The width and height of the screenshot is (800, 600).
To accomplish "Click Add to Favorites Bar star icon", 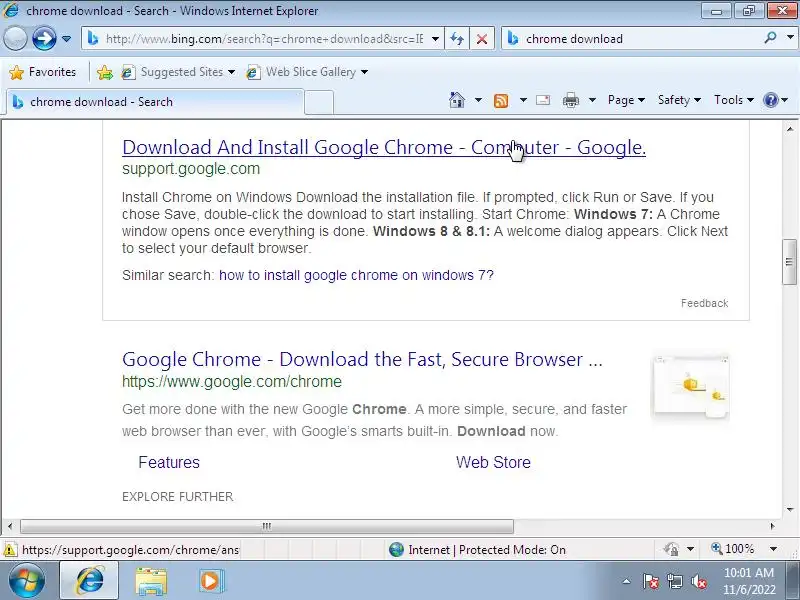I will pos(105,72).
